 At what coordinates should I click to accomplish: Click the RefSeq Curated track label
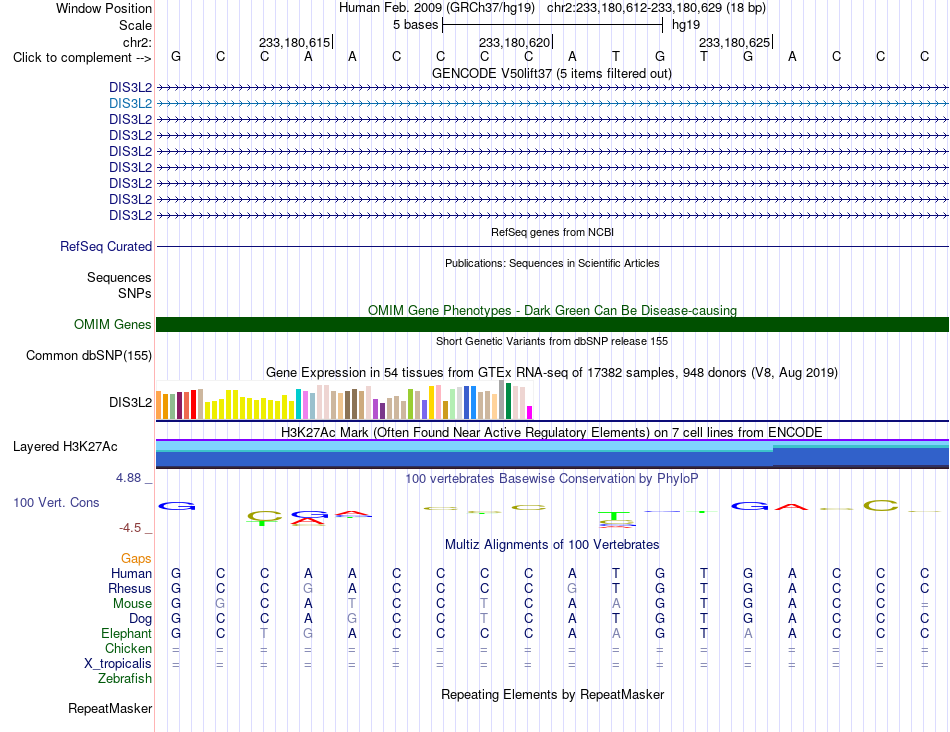(x=105, y=247)
